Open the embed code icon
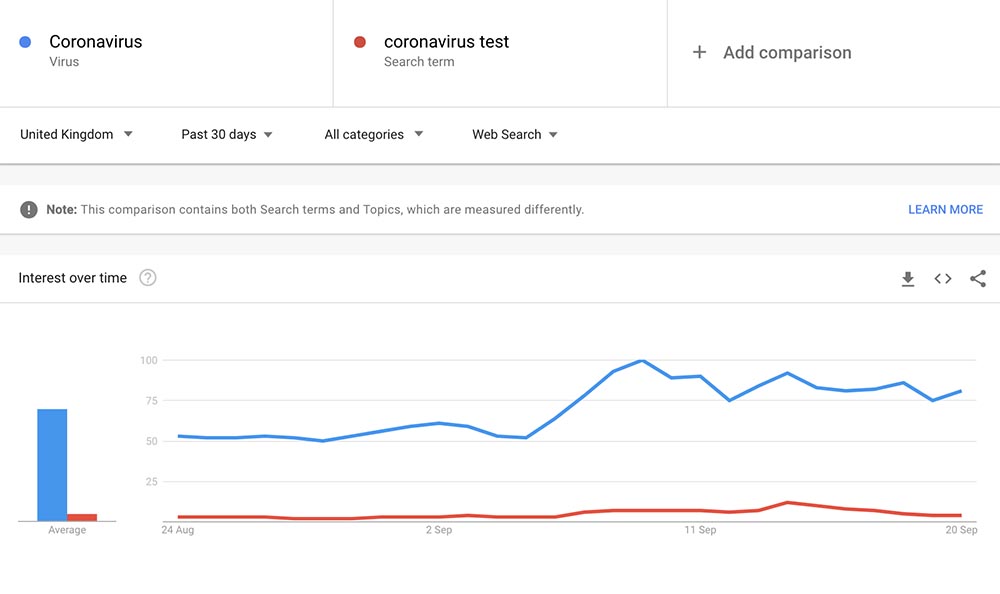Screen dimensions: 1000x594 943,279
